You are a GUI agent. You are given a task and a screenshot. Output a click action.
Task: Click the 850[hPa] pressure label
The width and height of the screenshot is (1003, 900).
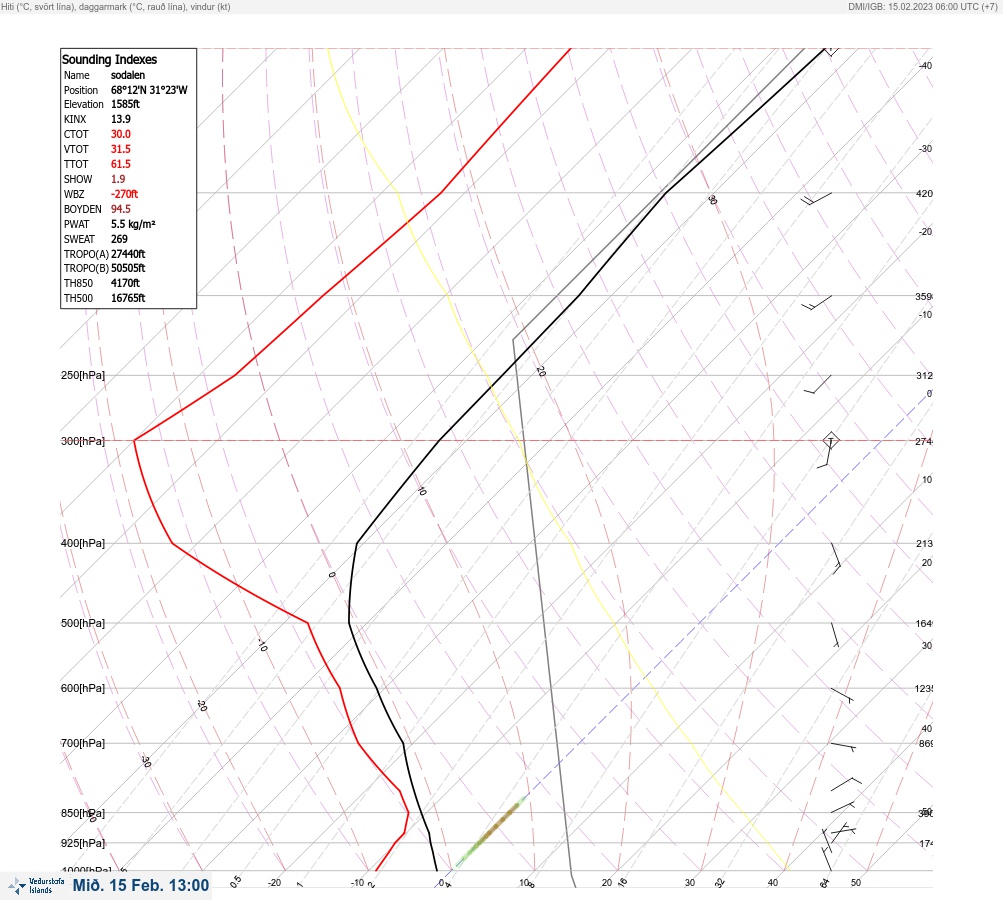click(x=83, y=813)
